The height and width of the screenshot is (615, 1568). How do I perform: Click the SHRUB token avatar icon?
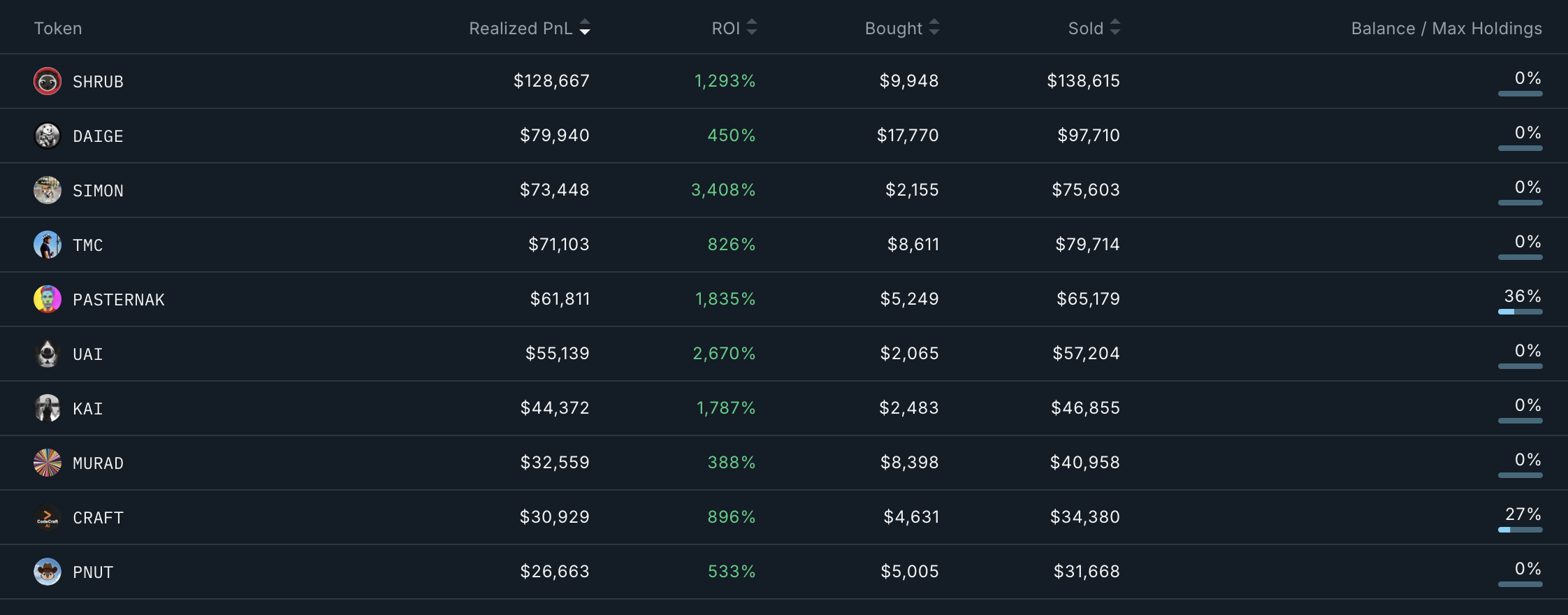coord(46,81)
